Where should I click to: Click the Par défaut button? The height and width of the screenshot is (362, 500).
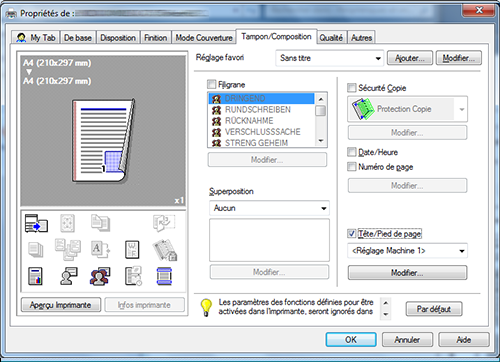point(434,309)
